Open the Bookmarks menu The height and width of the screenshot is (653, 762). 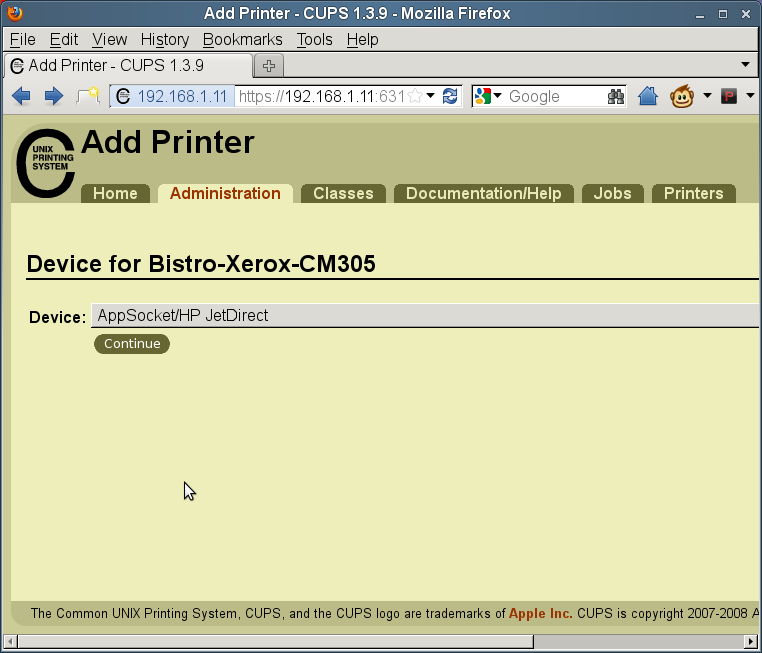(242, 39)
